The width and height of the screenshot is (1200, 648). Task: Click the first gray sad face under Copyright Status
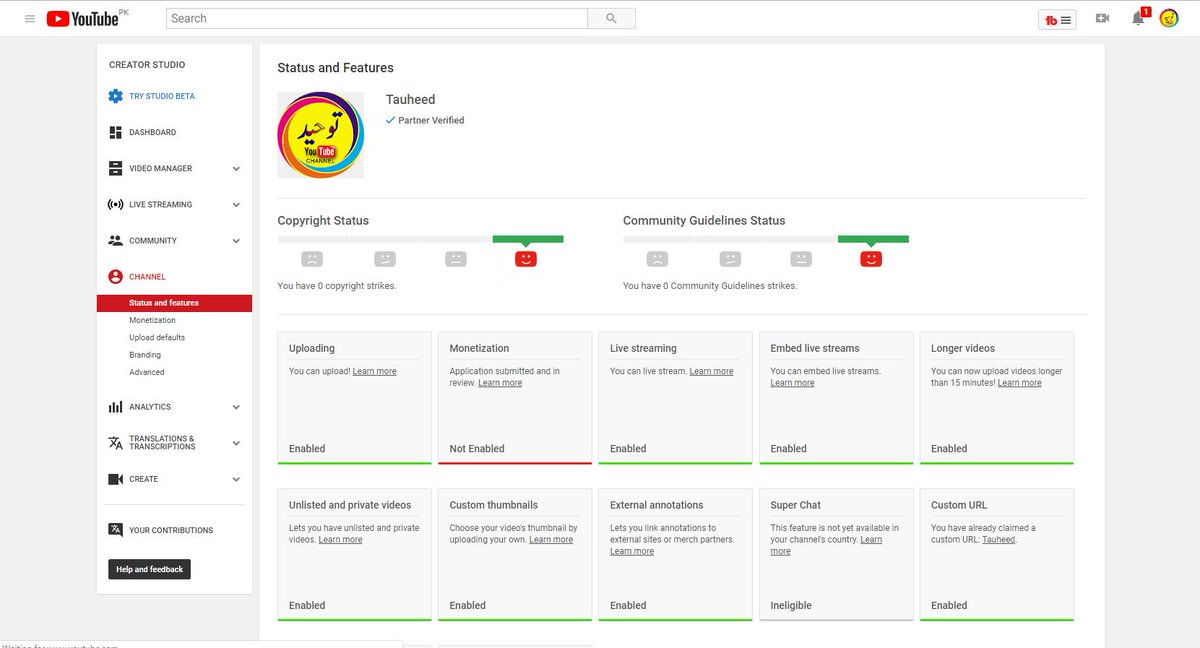point(312,259)
